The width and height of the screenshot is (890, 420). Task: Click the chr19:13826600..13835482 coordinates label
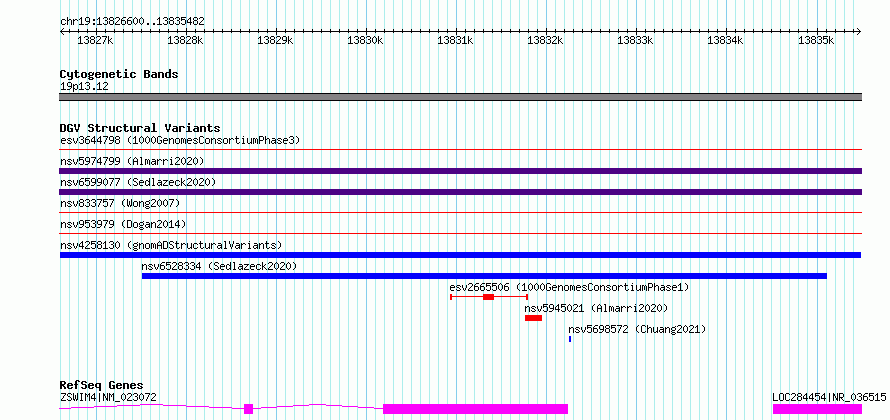coord(132,22)
